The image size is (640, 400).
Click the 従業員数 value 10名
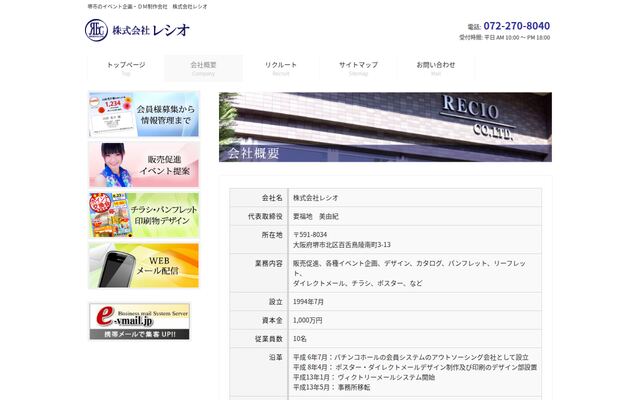point(300,339)
